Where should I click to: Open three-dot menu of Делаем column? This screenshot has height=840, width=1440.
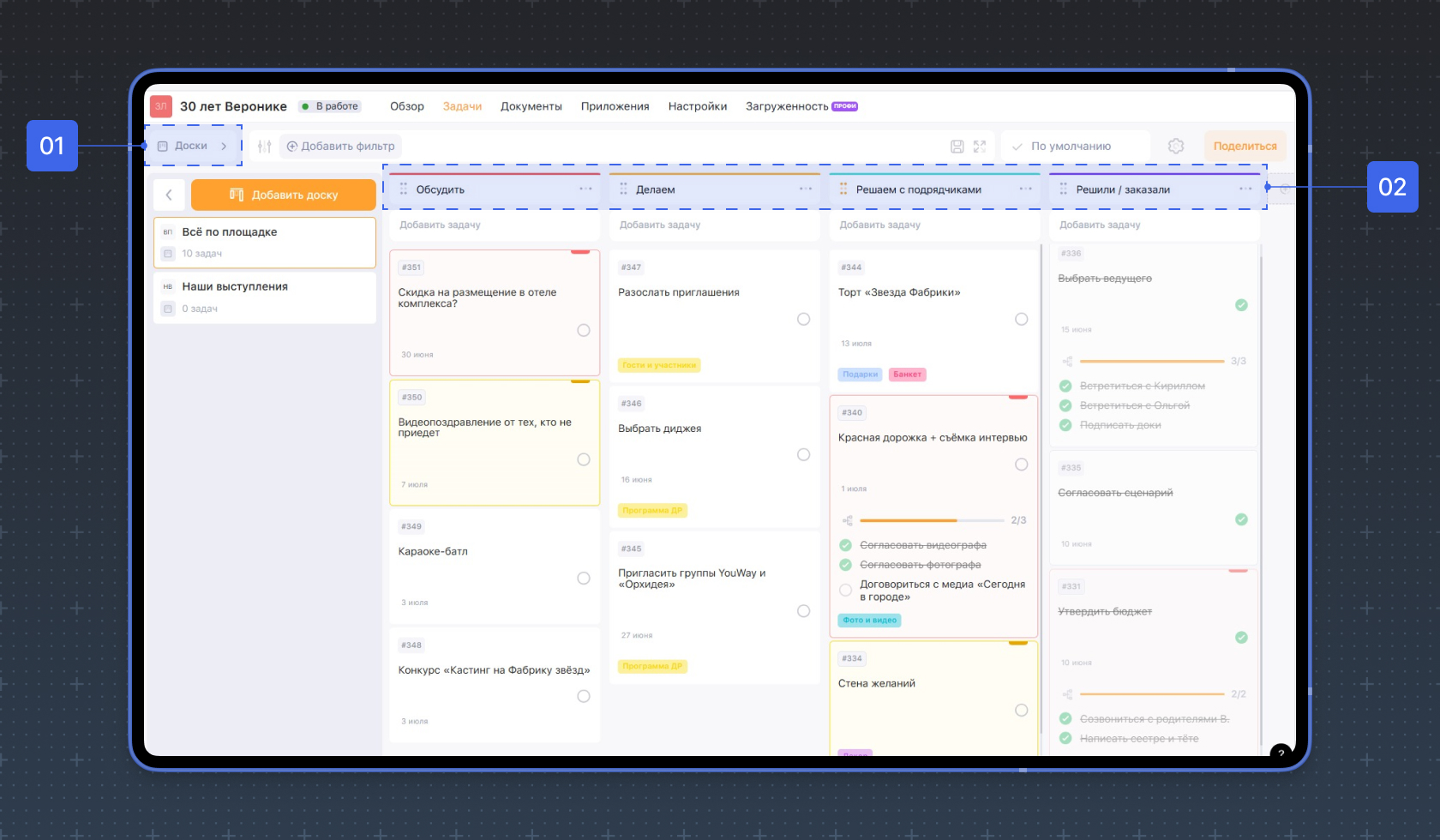[x=806, y=189]
